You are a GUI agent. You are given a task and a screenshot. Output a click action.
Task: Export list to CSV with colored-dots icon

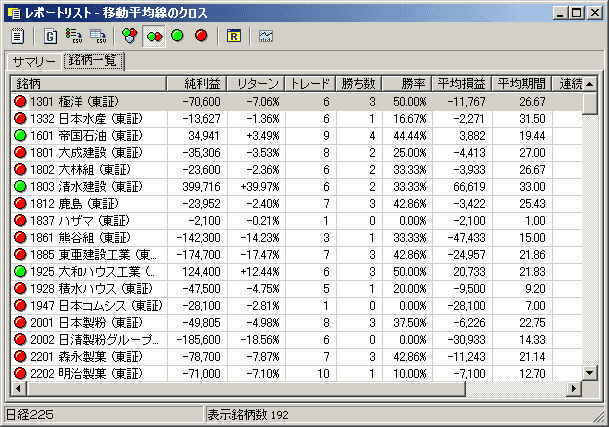click(x=74, y=36)
